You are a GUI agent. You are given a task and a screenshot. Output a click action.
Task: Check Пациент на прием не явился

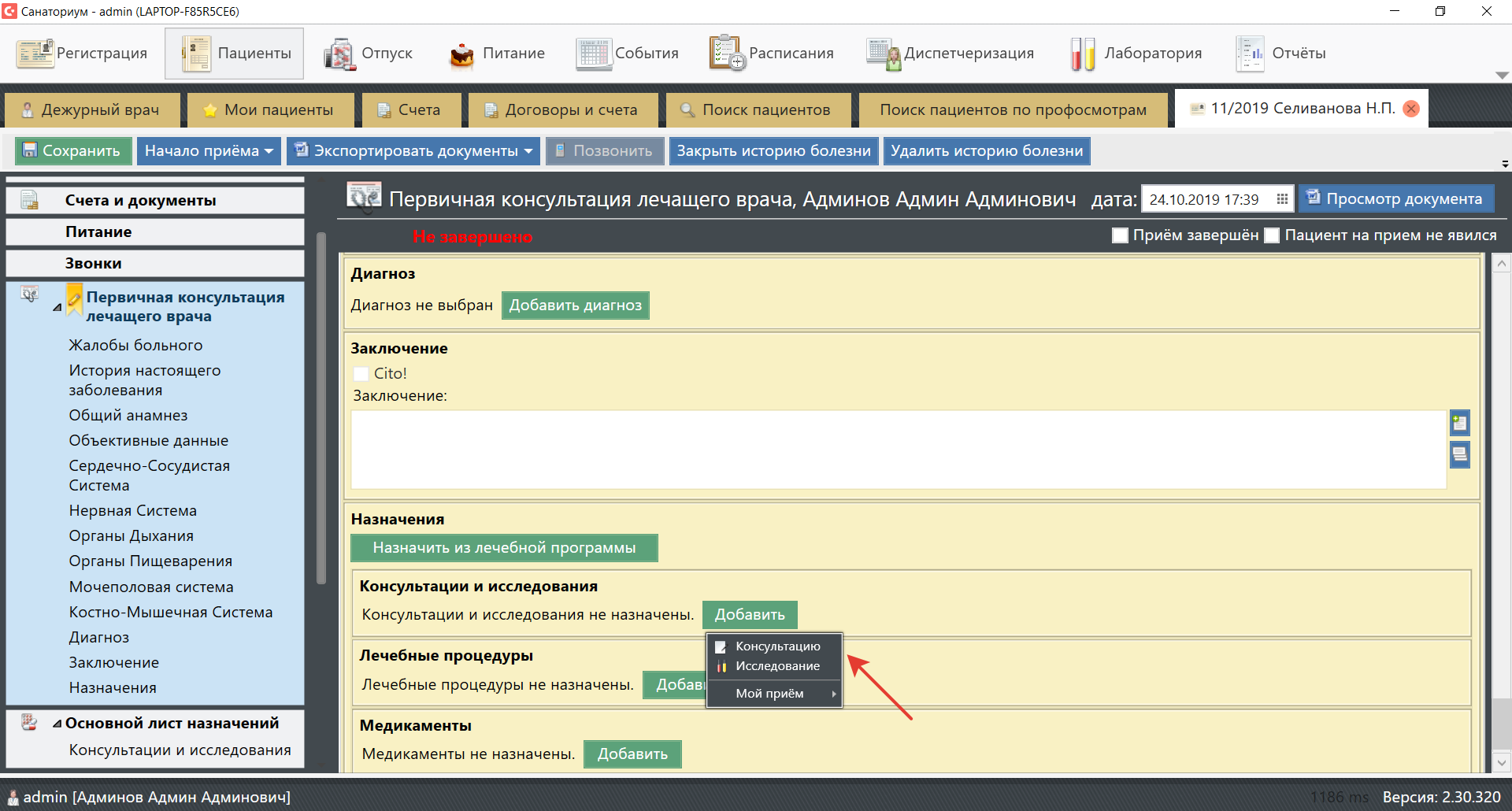click(x=1272, y=235)
